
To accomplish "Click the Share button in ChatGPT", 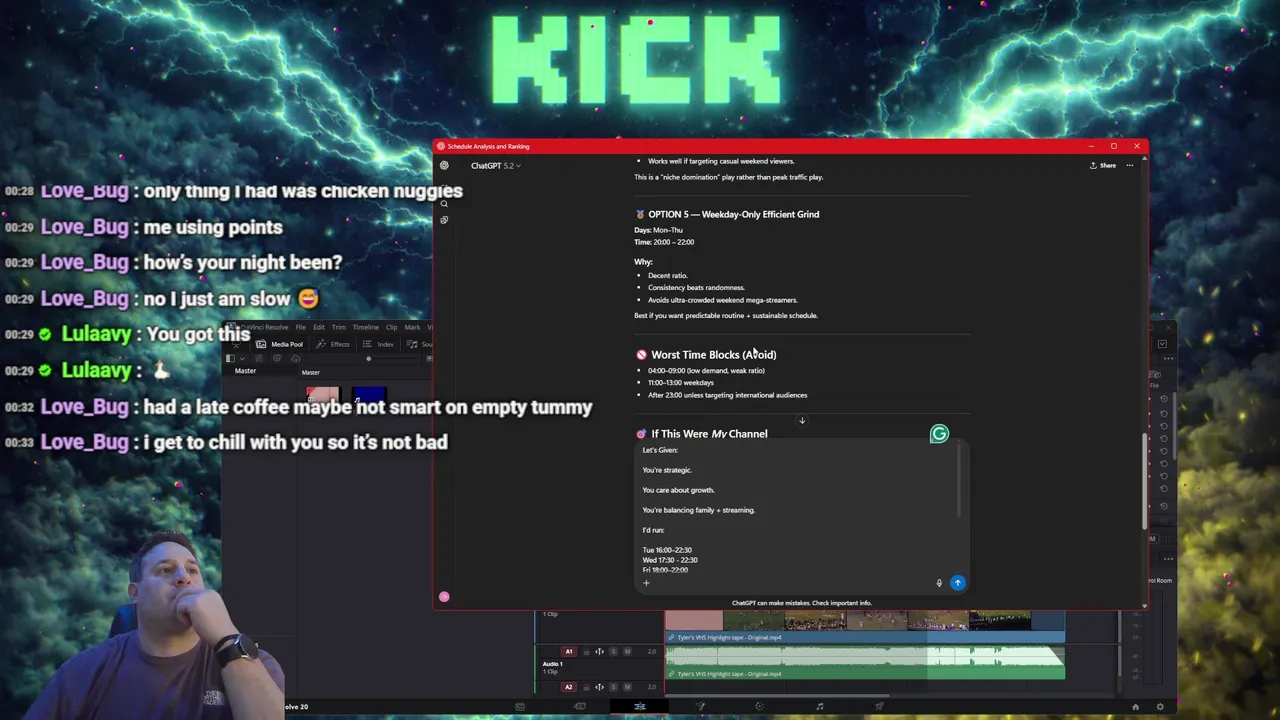I will pos(1103,165).
